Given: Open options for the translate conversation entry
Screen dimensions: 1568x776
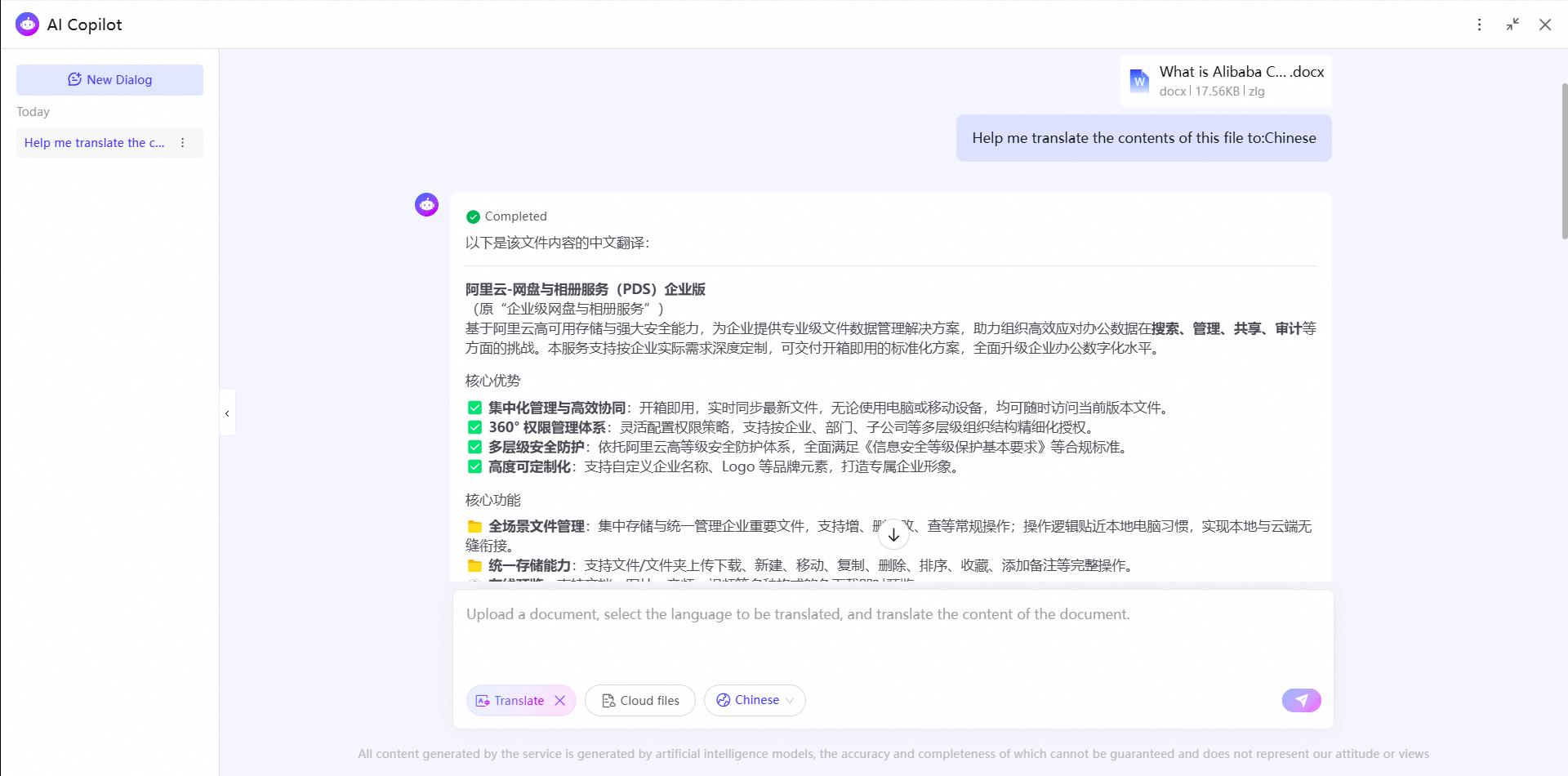Looking at the screenshot, I should (x=183, y=143).
